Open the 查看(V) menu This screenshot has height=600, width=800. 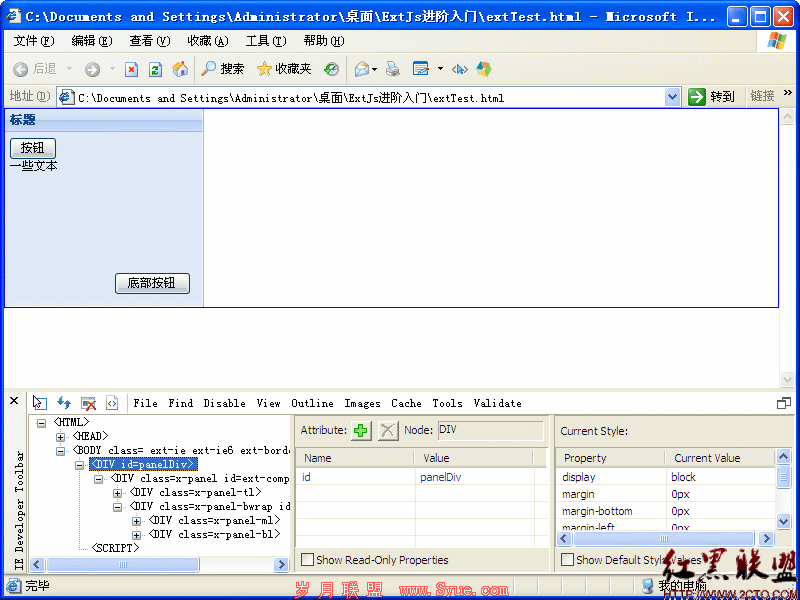[x=149, y=41]
